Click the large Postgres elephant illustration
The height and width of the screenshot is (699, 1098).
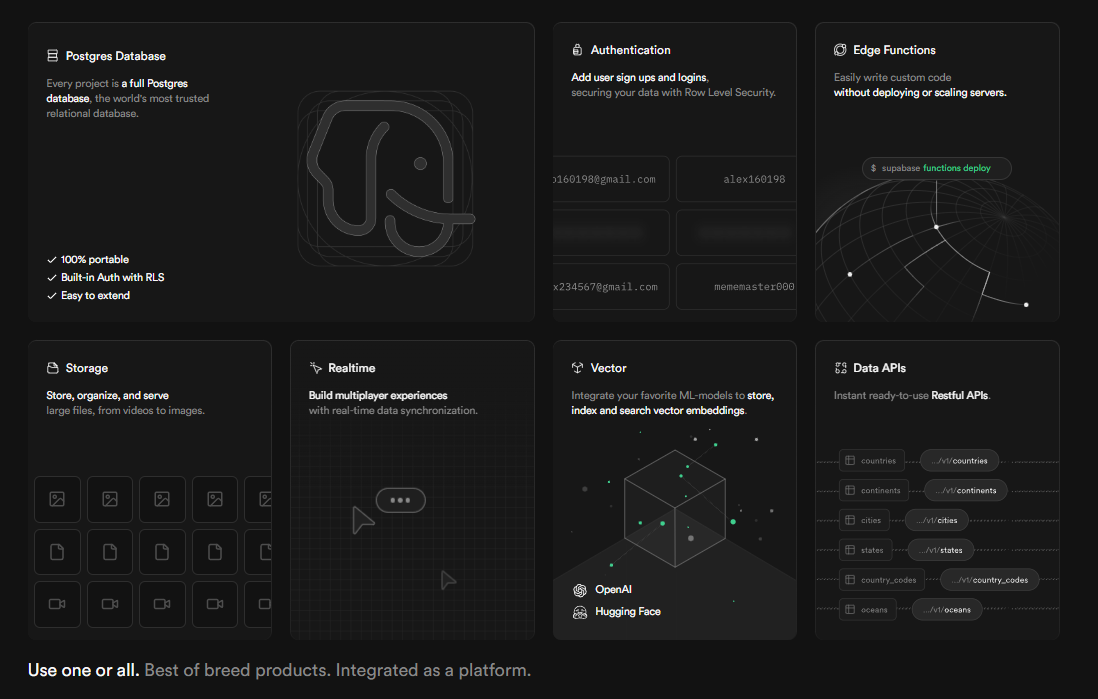[x=385, y=182]
